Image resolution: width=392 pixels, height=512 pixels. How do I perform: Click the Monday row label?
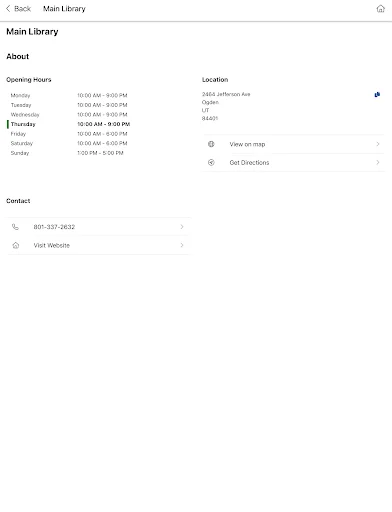coord(20,95)
